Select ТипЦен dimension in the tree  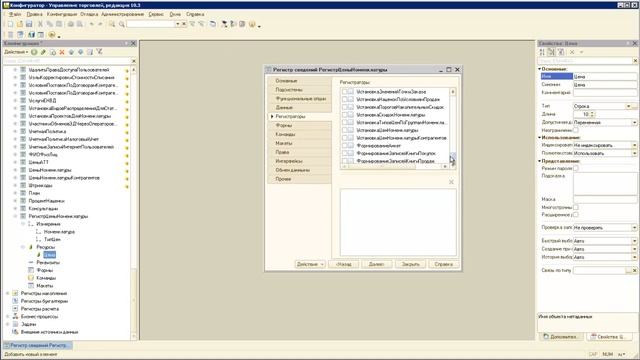(52, 239)
